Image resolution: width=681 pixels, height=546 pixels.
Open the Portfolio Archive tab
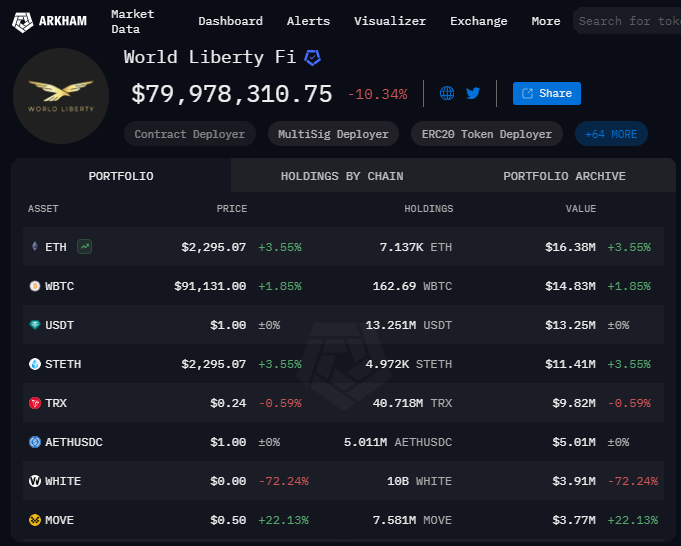point(564,176)
